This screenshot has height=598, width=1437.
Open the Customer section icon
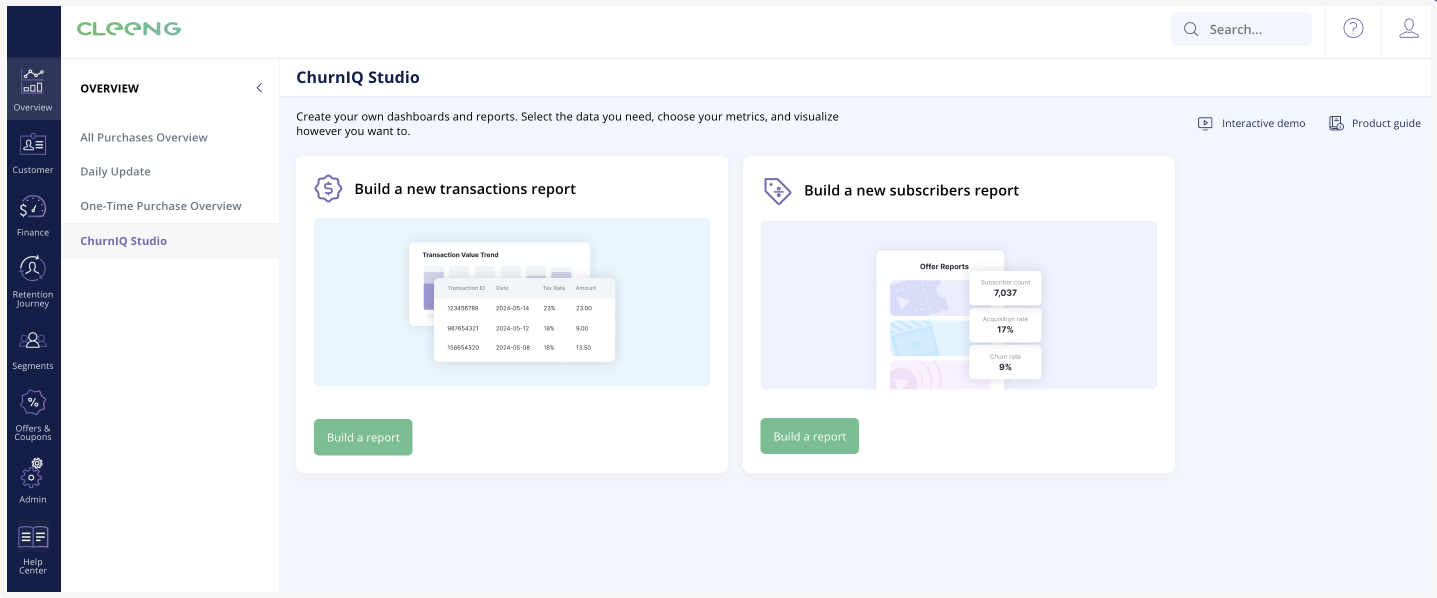(x=33, y=145)
